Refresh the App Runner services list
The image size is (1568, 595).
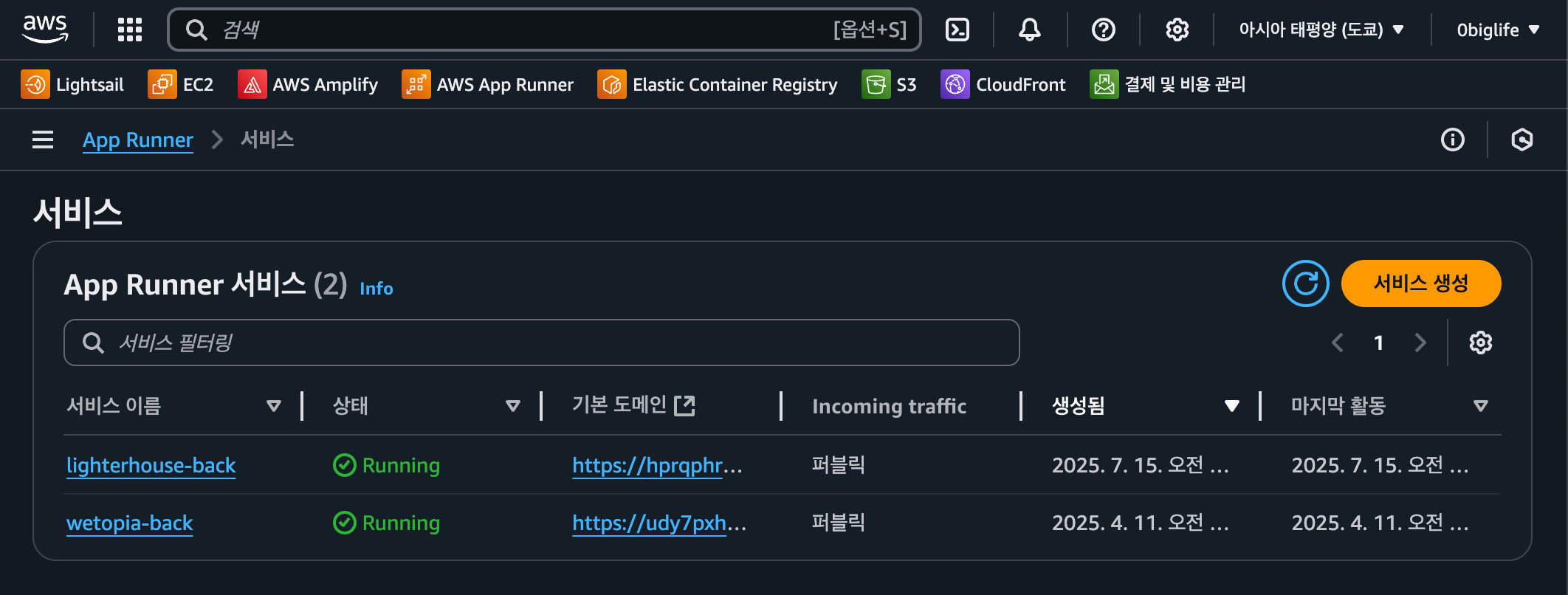pos(1306,283)
